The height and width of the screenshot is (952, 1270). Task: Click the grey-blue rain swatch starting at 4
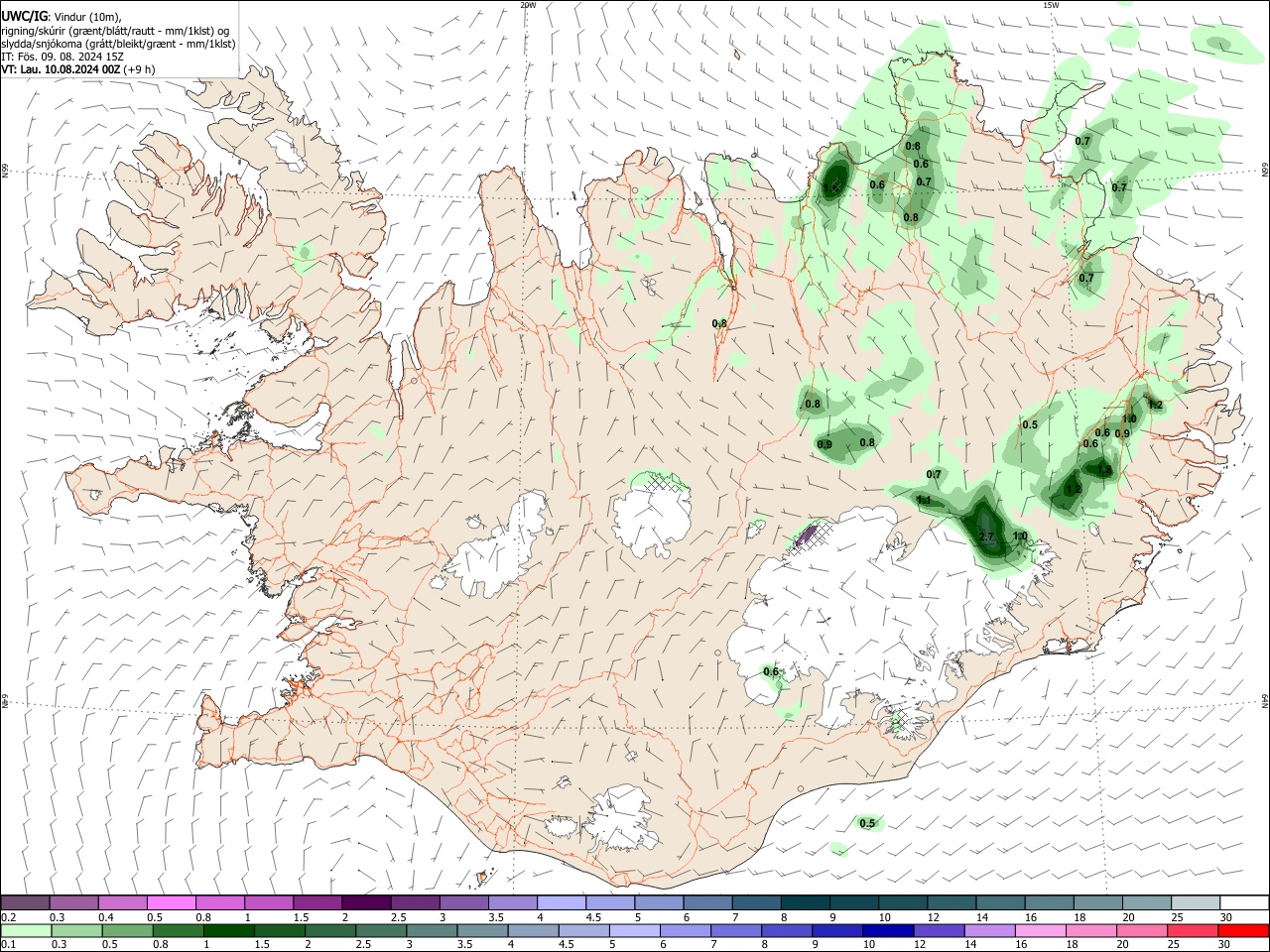[x=533, y=930]
